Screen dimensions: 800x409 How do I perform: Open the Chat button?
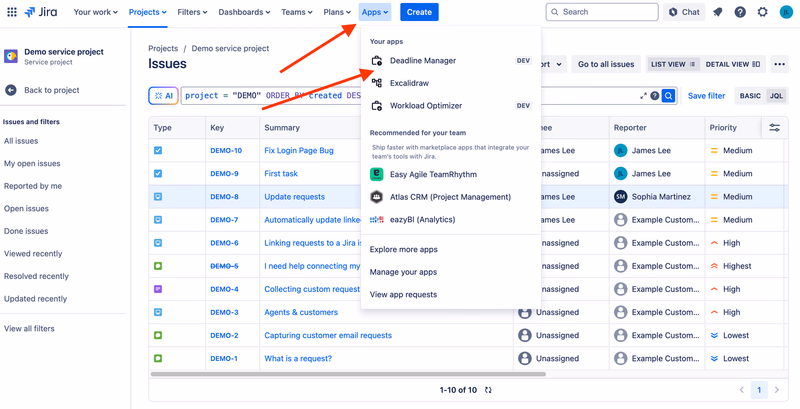(684, 12)
